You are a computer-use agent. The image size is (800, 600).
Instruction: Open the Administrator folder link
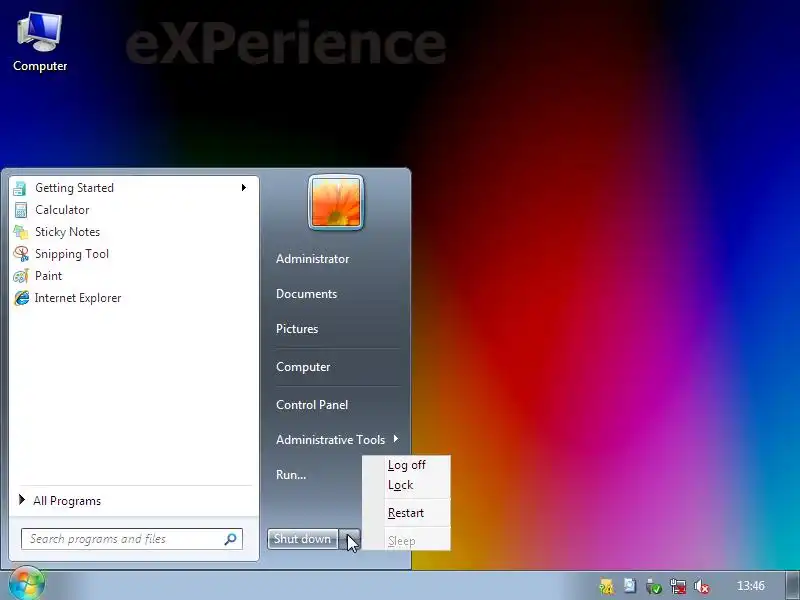pyautogui.click(x=313, y=259)
